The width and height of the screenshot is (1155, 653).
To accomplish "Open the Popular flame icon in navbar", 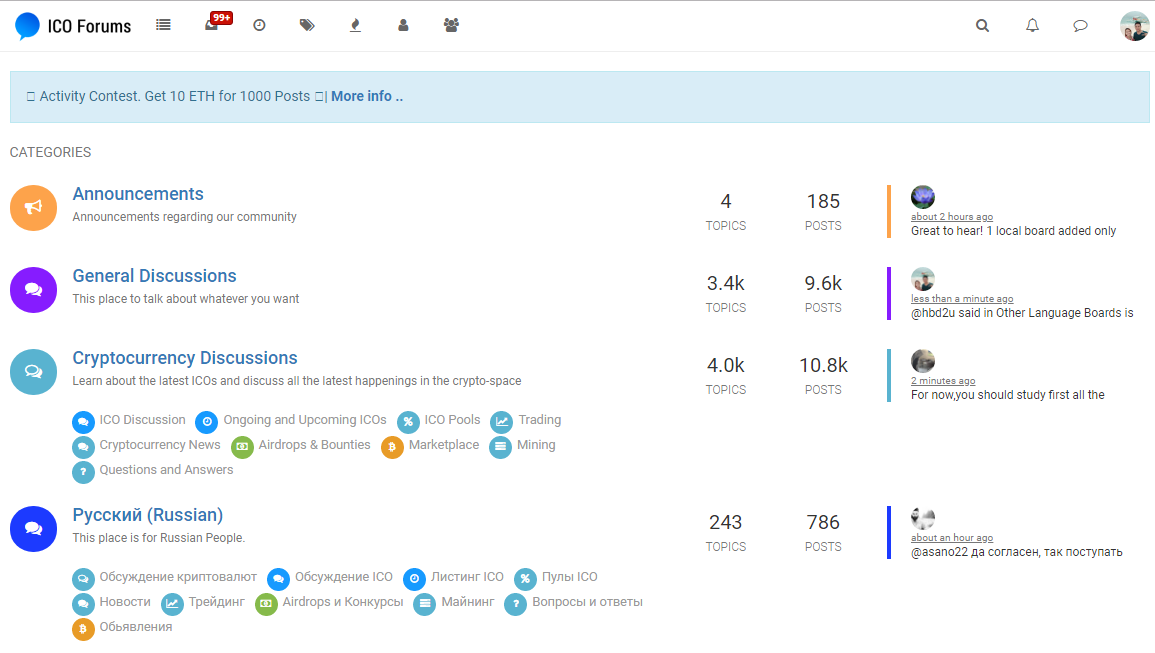I will (355, 25).
